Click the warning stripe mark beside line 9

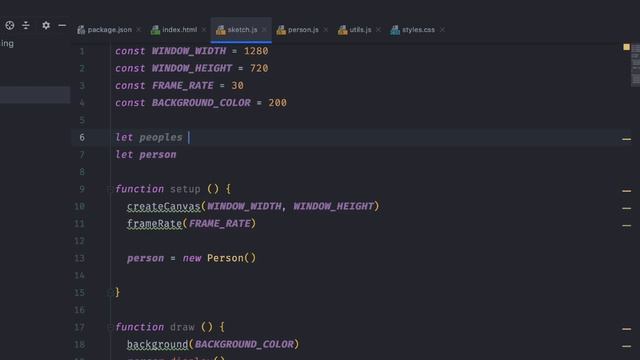(627, 191)
